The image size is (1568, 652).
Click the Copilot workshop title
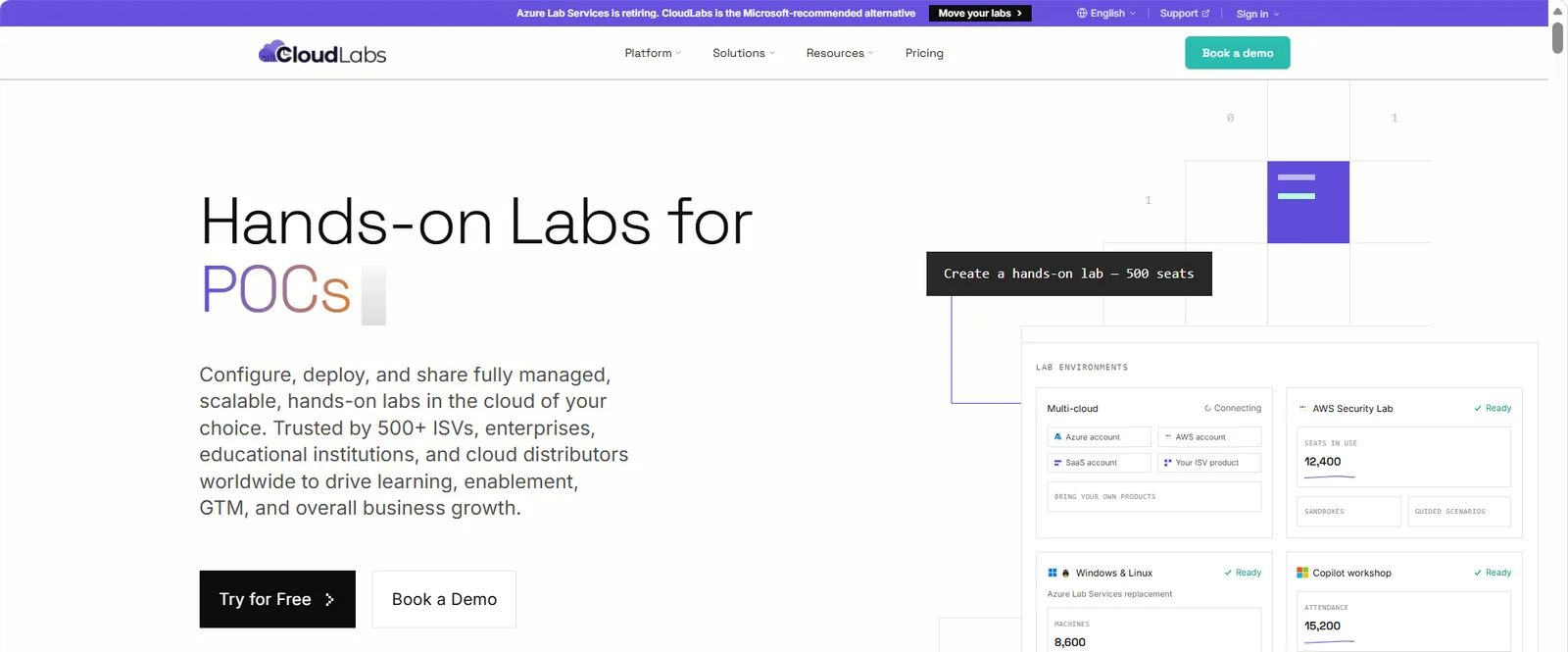1352,573
